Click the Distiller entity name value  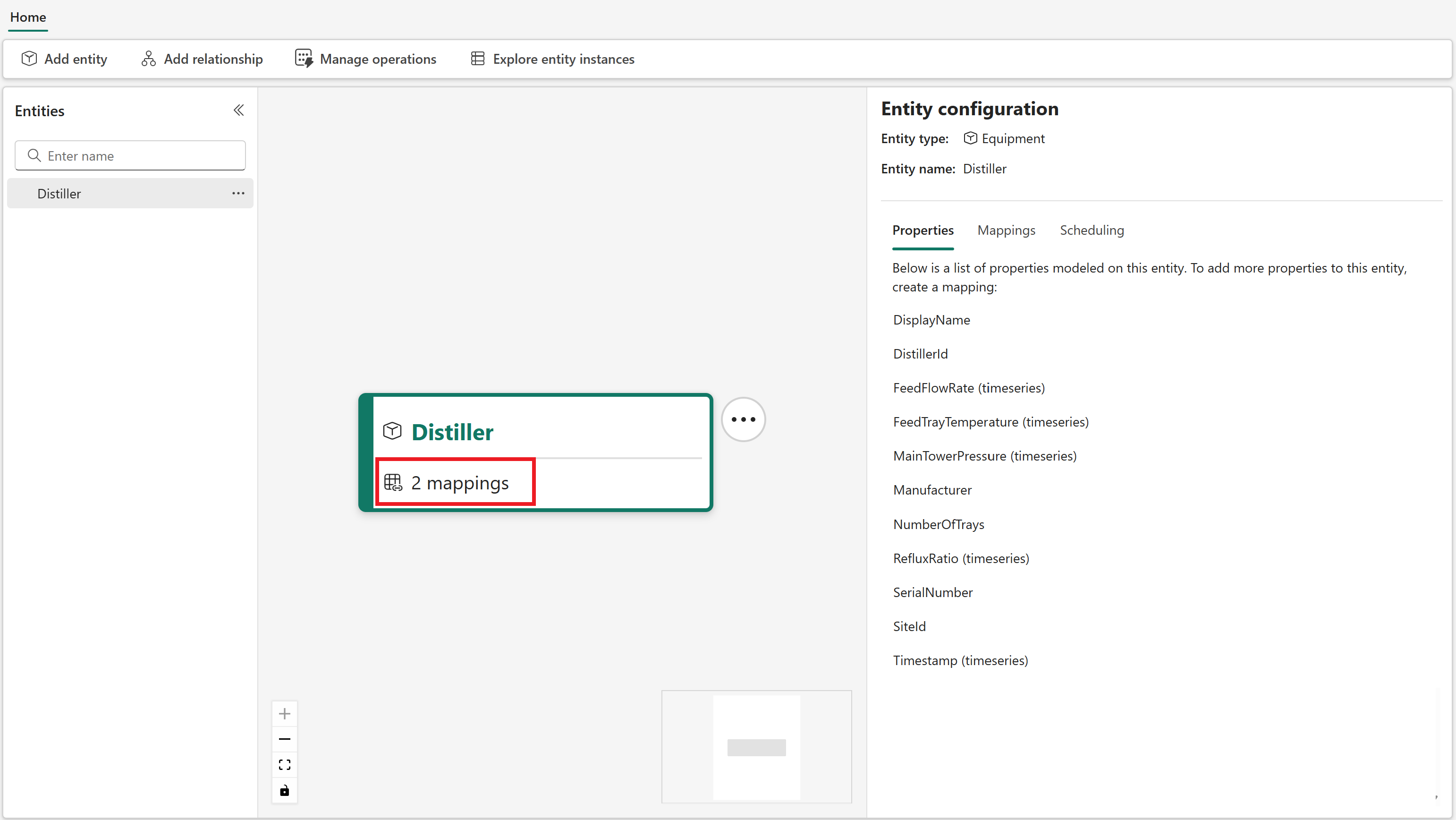985,169
